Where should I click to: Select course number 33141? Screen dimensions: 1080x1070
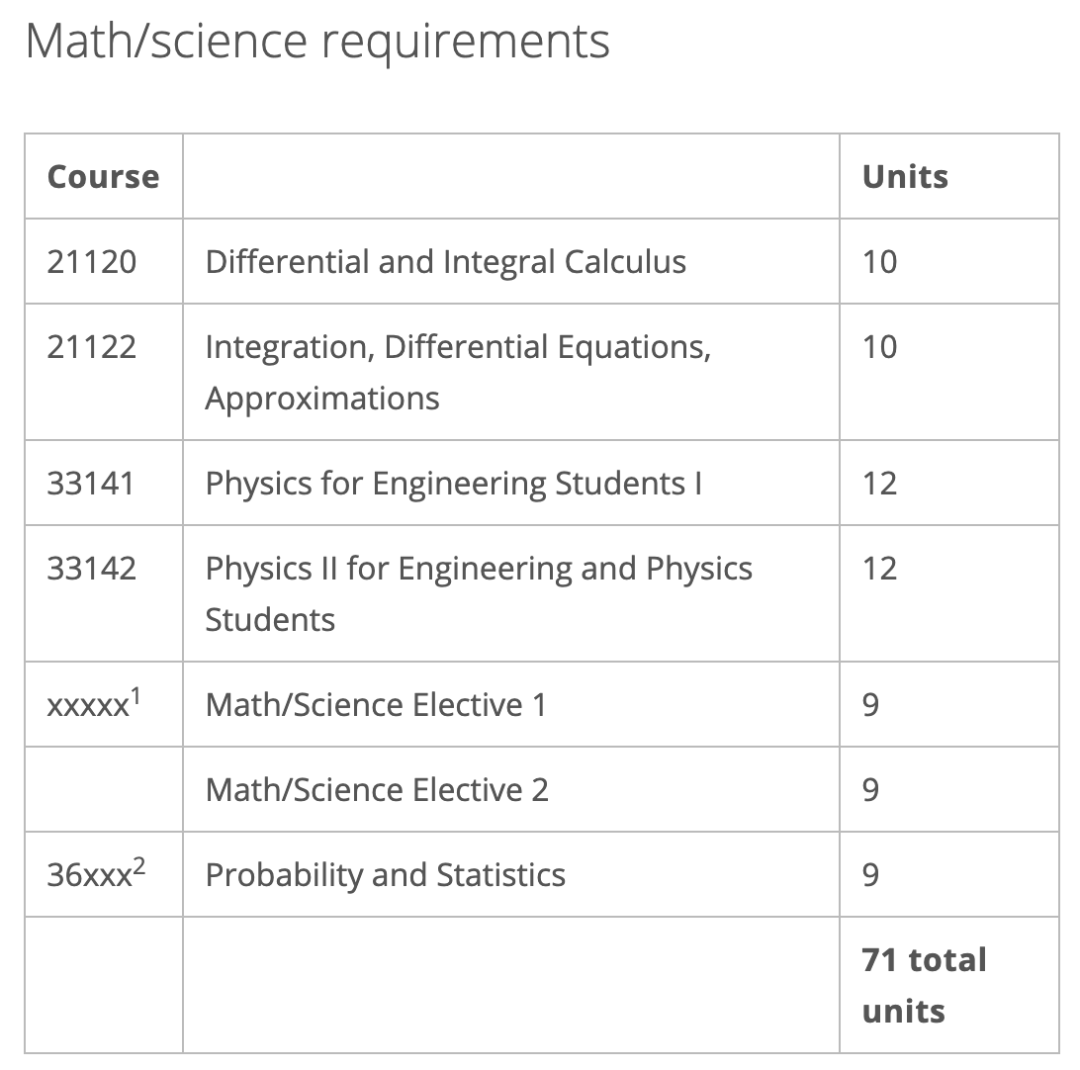click(92, 484)
